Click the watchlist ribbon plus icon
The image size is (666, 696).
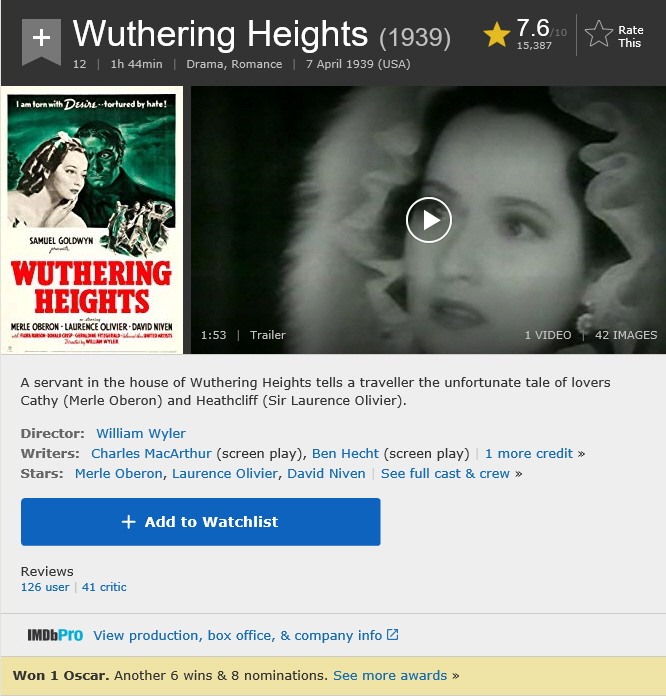pyautogui.click(x=41, y=41)
